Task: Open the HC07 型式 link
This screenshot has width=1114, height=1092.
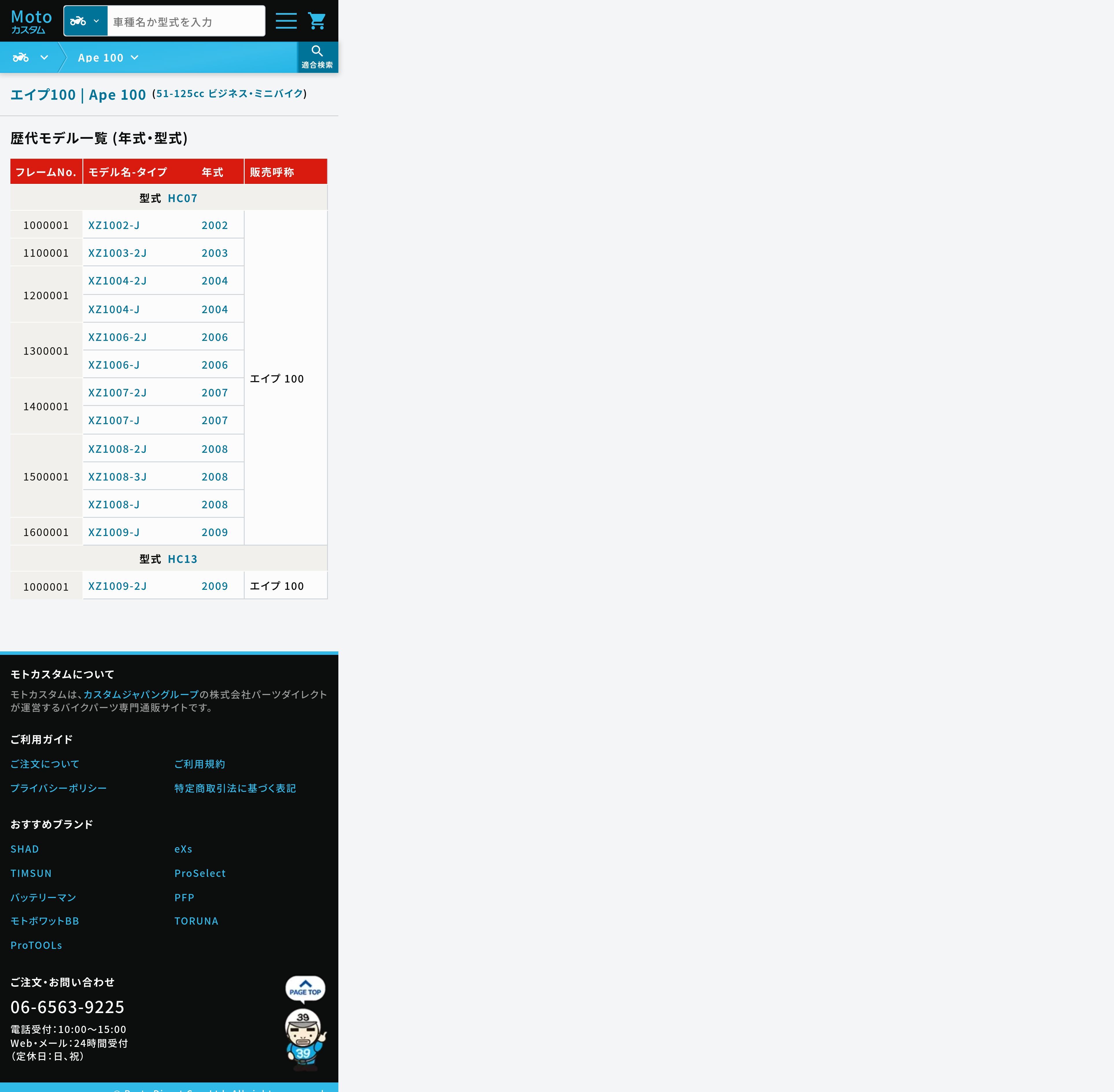Action: point(182,198)
